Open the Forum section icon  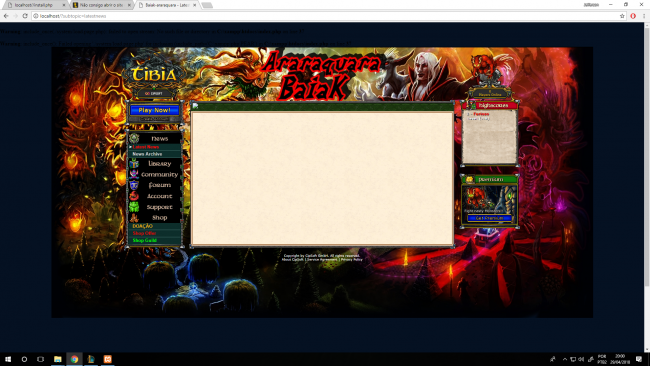(134, 185)
